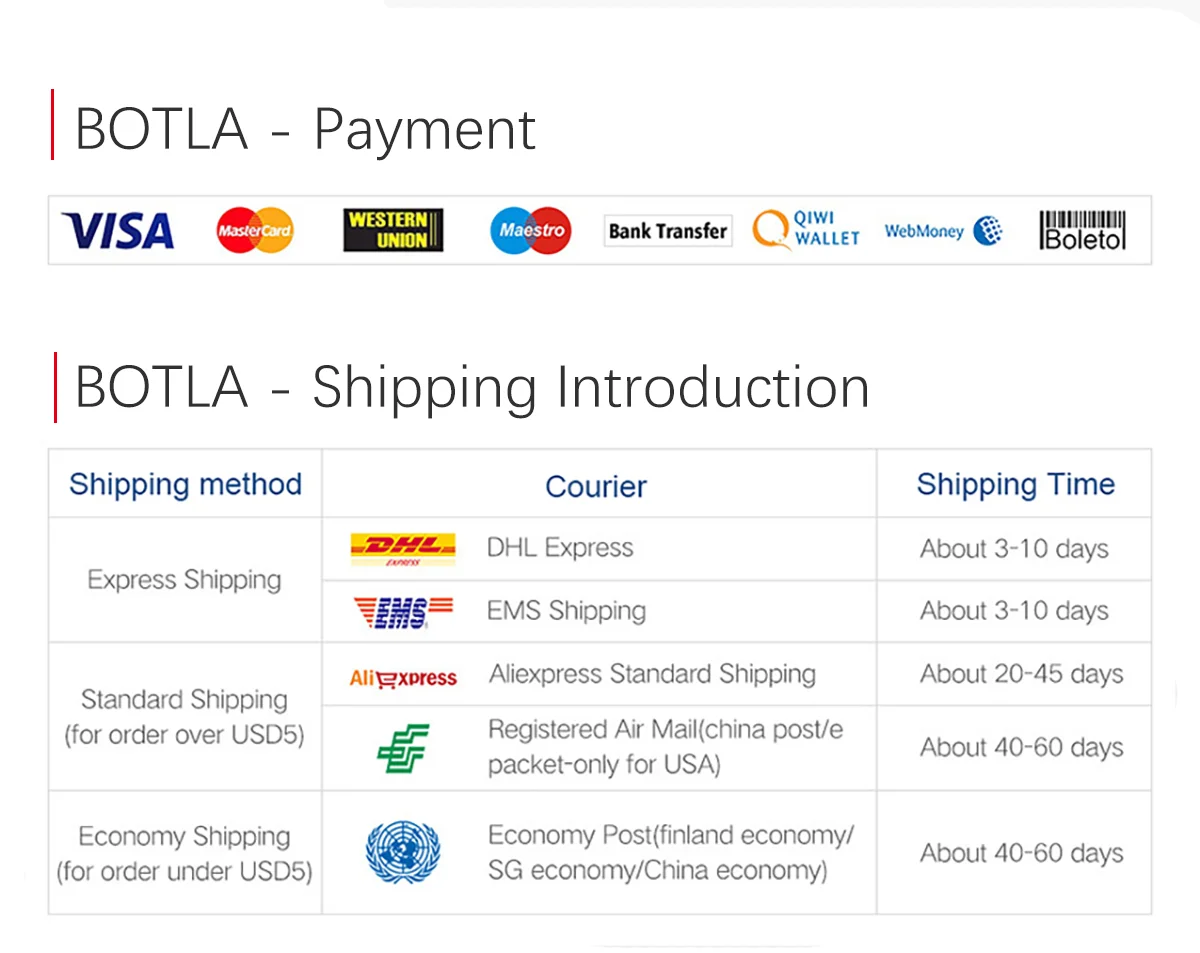Click the BOTLA - Payment heading
This screenshot has height=953, width=1200.
pyautogui.click(x=305, y=129)
